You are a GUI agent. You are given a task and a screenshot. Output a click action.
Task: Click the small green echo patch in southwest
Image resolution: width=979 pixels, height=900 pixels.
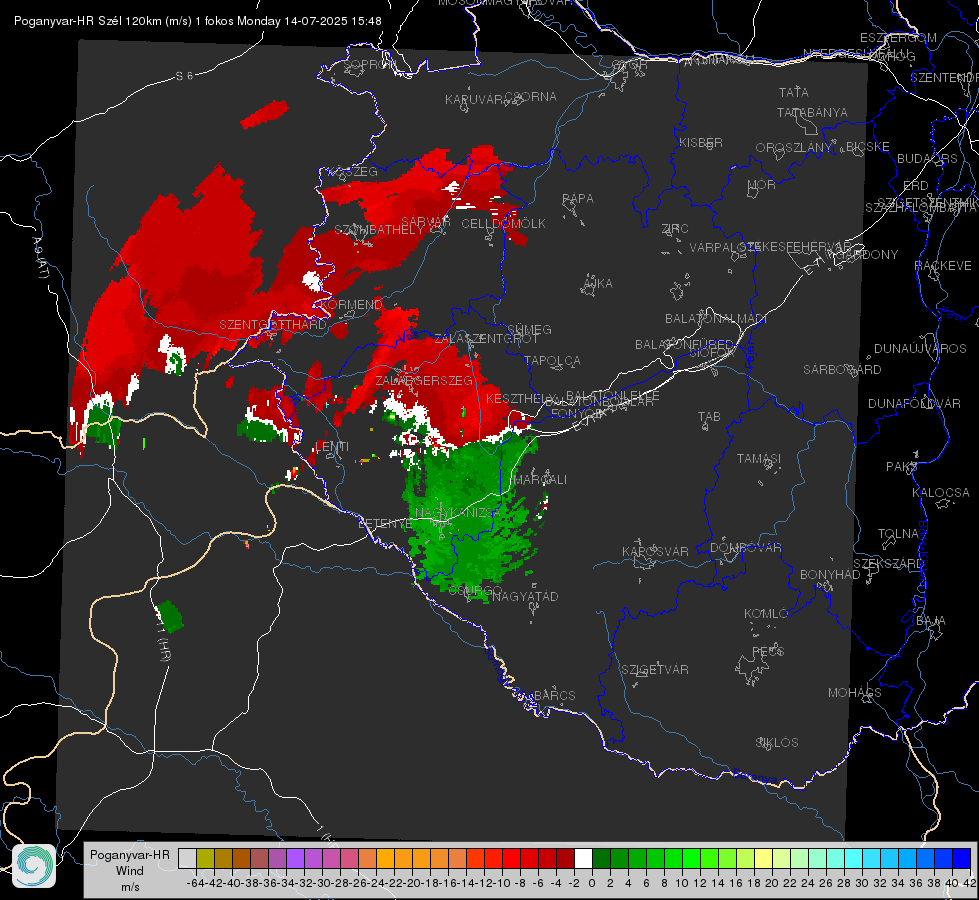point(169,616)
